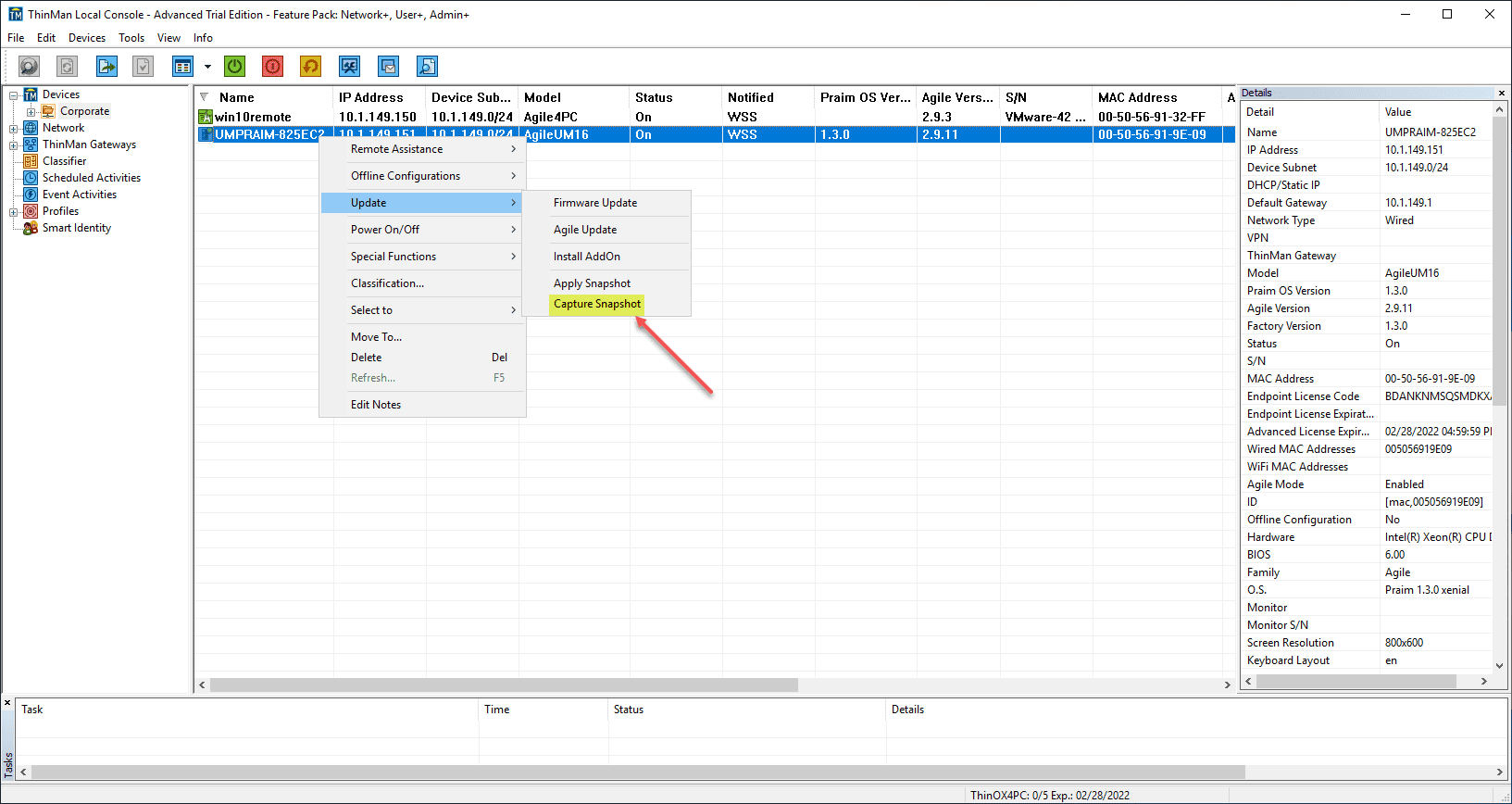Viewport: 1512px width, 804px height.
Task: Select the Classifier icon in tree
Action: (x=31, y=161)
